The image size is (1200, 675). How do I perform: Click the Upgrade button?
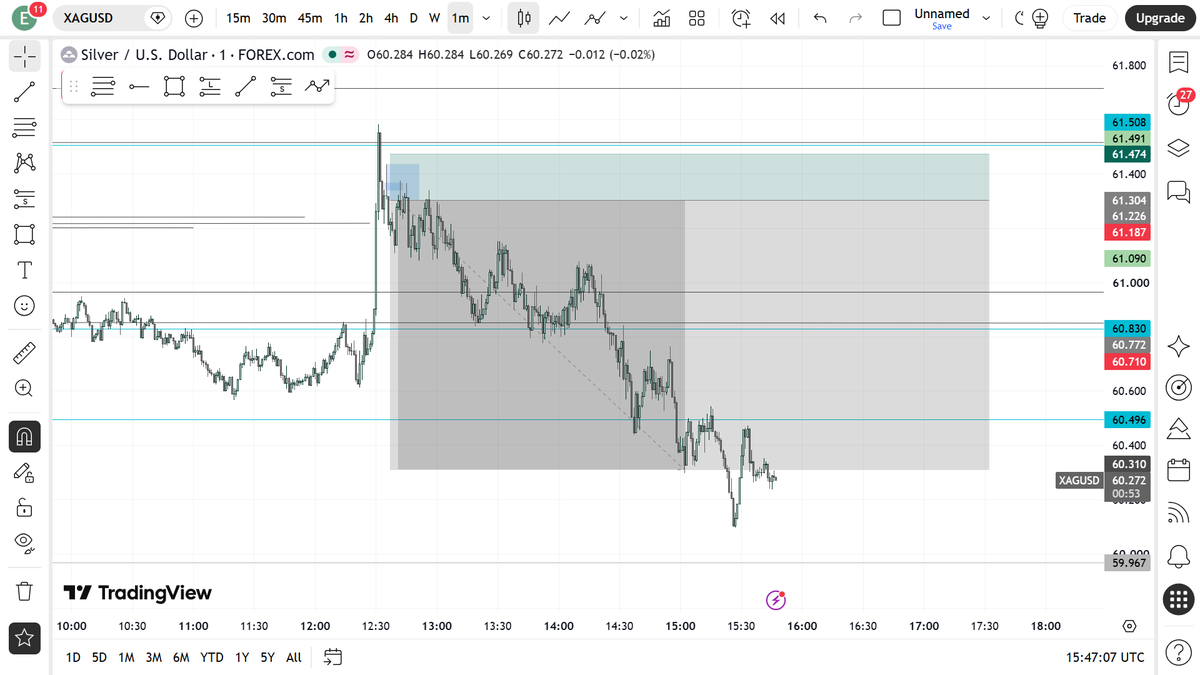point(1160,18)
